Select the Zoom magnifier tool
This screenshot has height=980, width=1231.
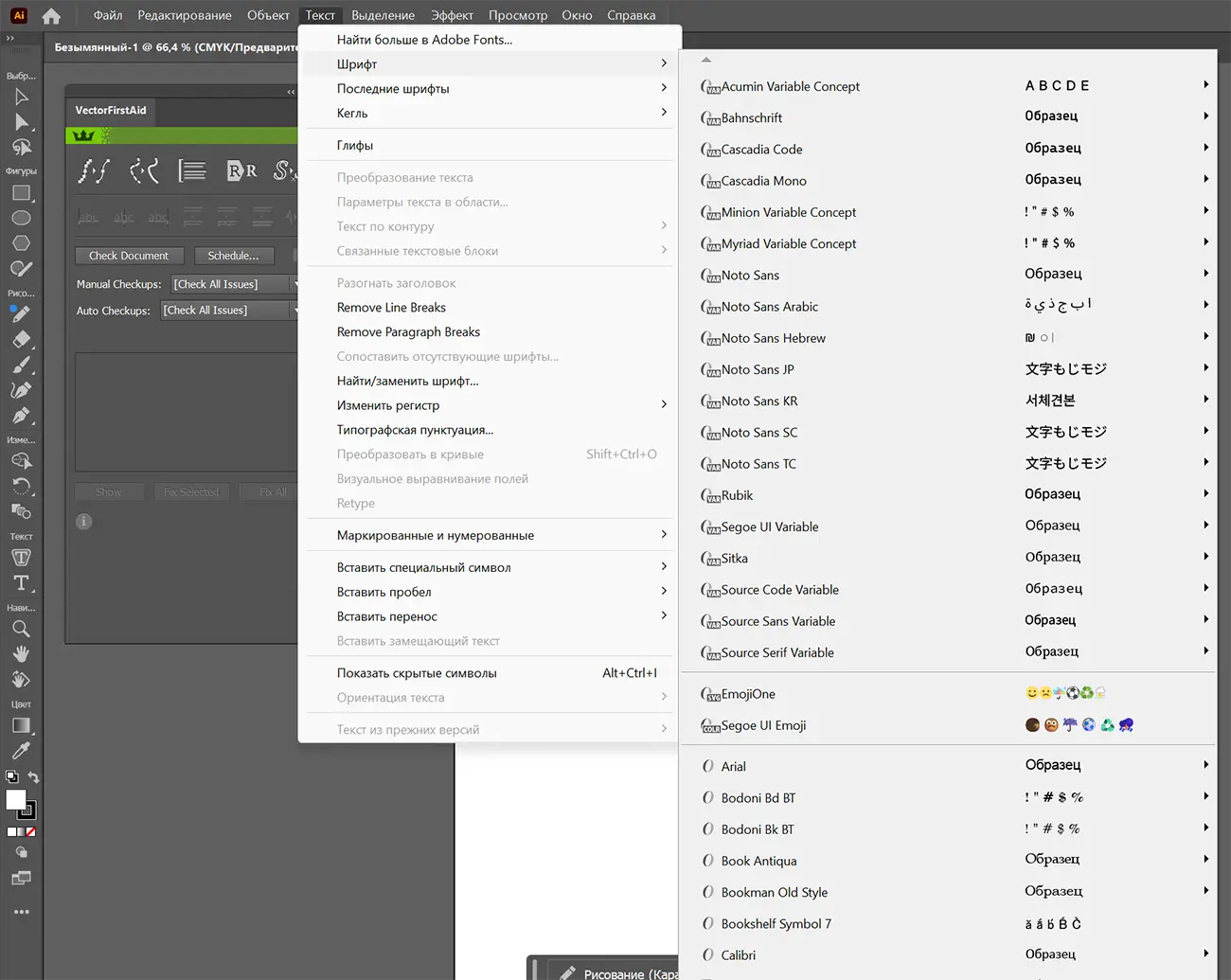pos(21,629)
